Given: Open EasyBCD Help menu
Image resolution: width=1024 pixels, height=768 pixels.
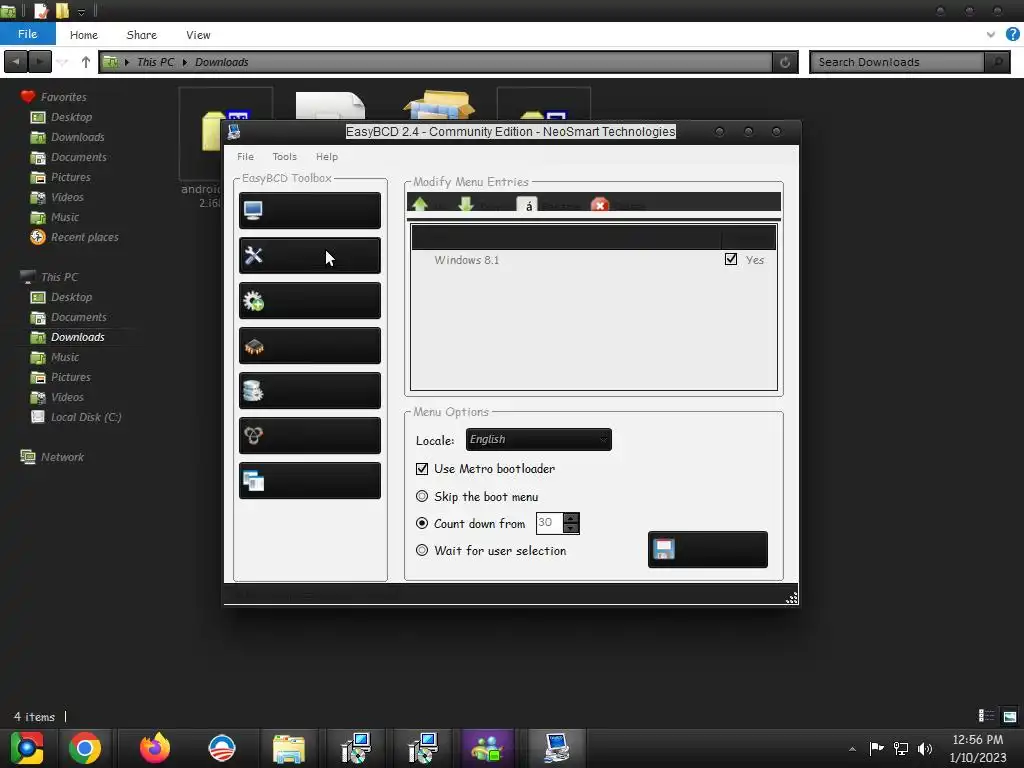Looking at the screenshot, I should click(327, 157).
